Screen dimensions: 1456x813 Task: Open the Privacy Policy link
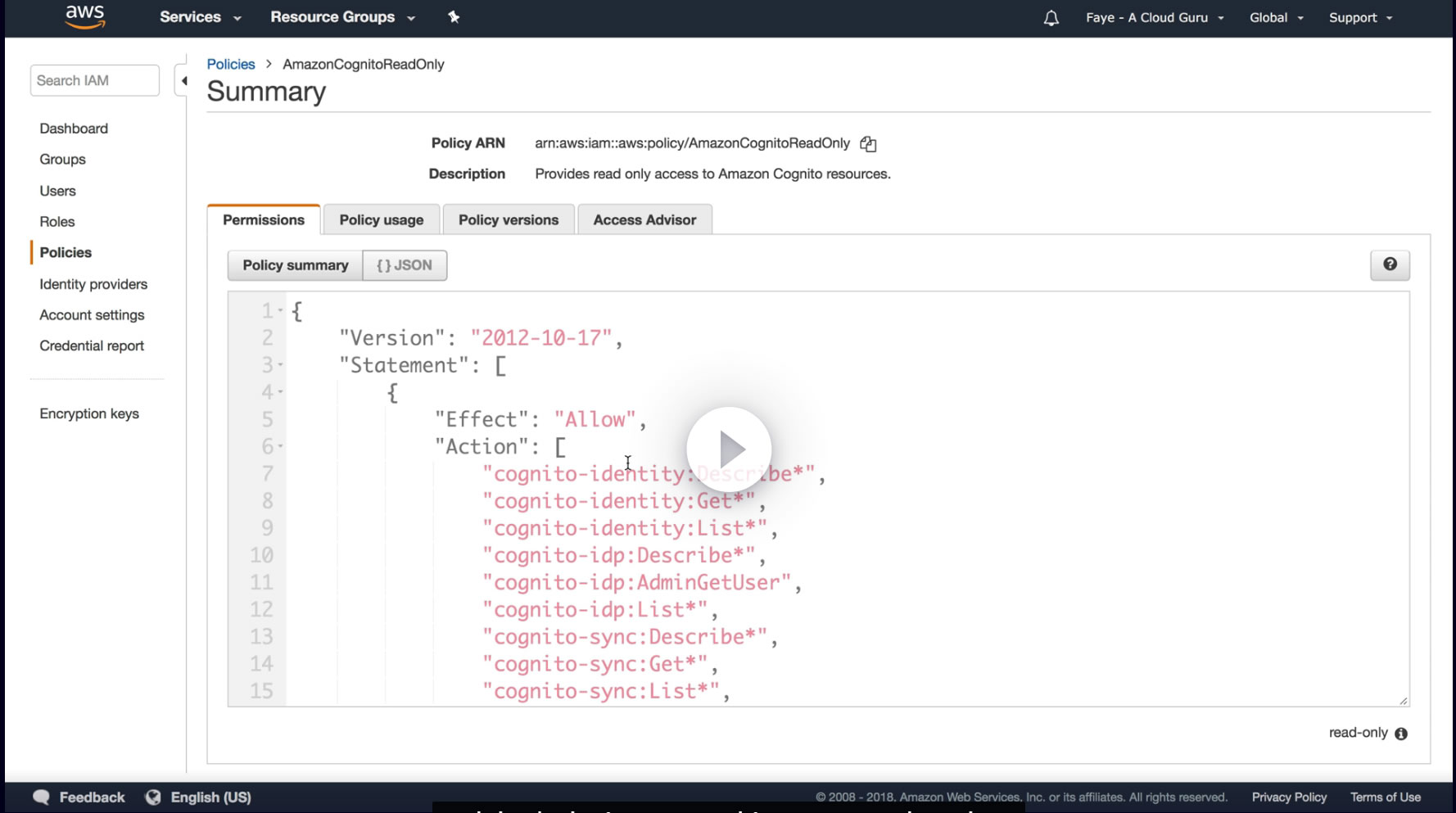(x=1289, y=797)
